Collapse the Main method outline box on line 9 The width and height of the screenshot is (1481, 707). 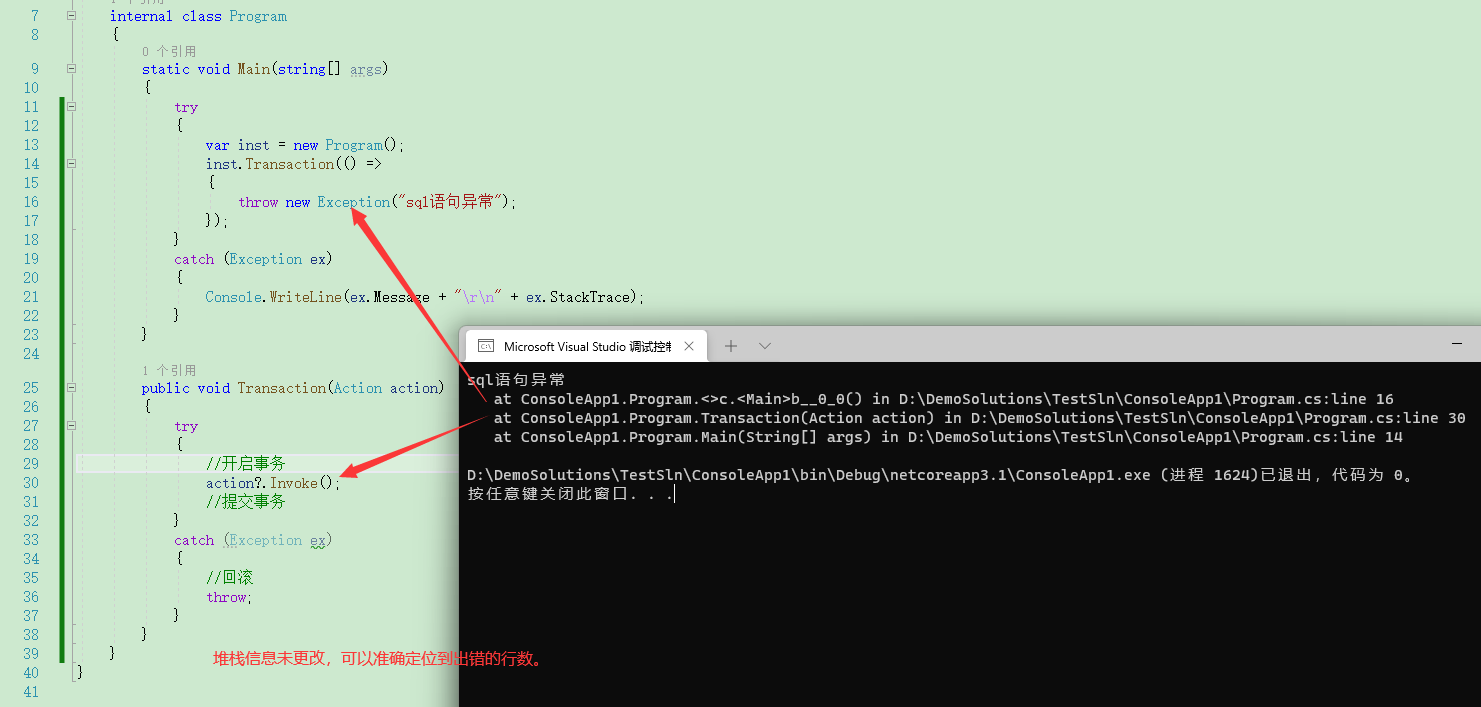tap(71, 69)
